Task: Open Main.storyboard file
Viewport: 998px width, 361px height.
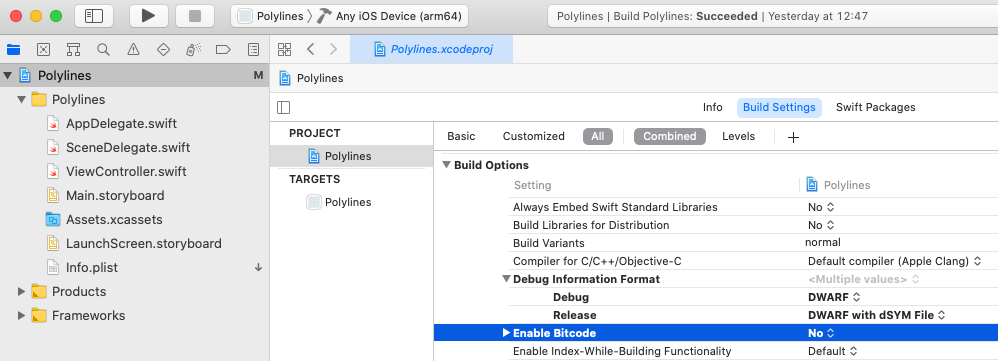Action: tap(115, 195)
